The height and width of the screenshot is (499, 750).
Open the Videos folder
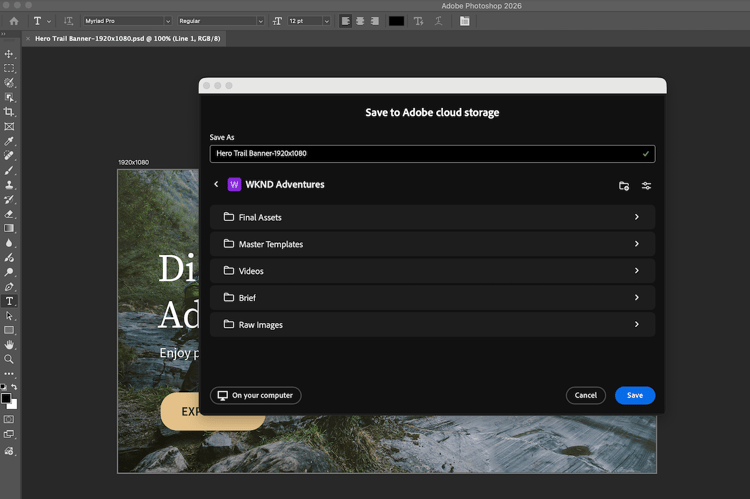[x=432, y=271]
